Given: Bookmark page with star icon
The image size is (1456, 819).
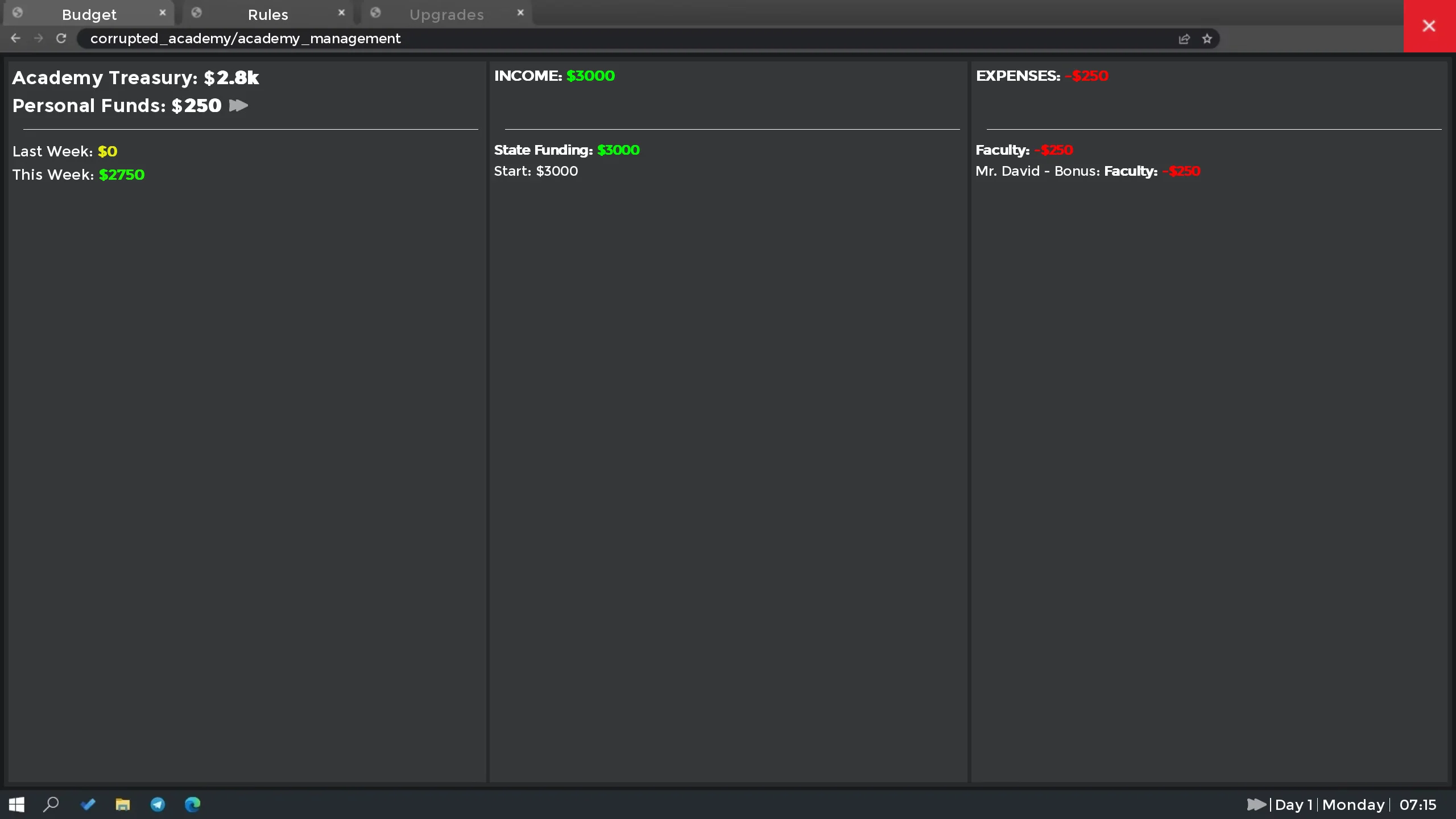Looking at the screenshot, I should pos(1207,39).
